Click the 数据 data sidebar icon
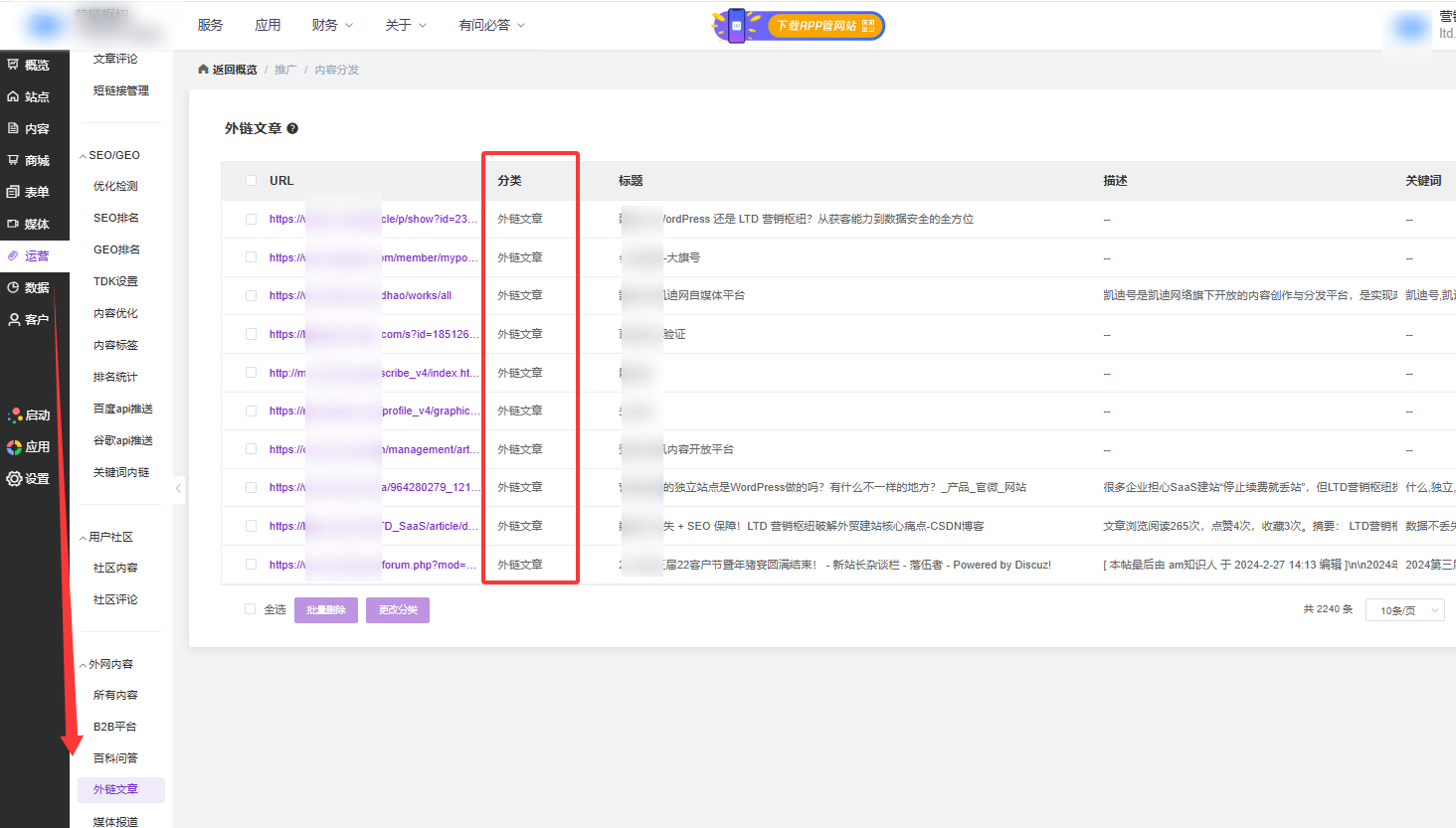The image size is (1456, 828). [x=13, y=287]
